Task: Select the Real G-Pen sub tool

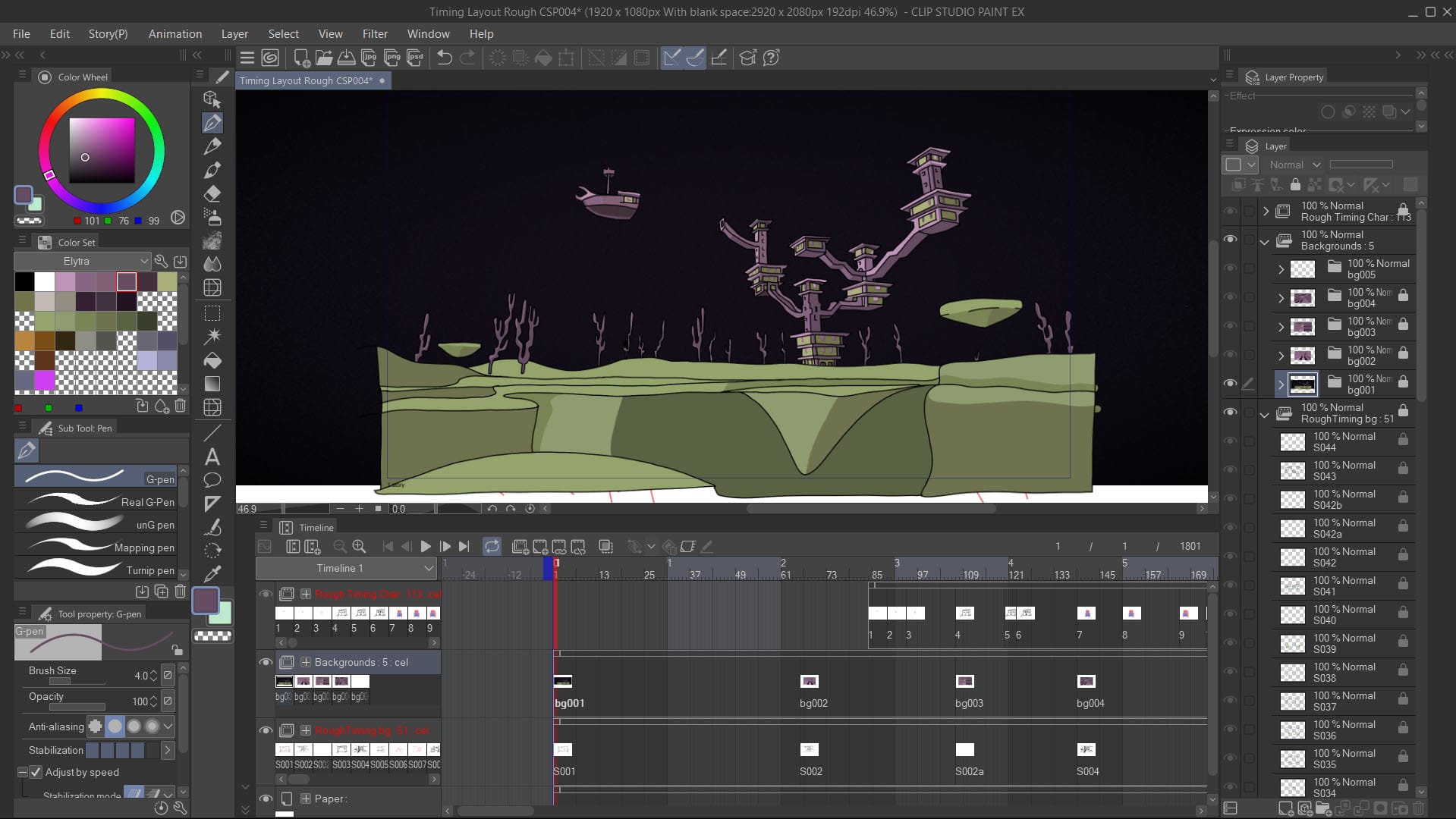Action: point(97,501)
